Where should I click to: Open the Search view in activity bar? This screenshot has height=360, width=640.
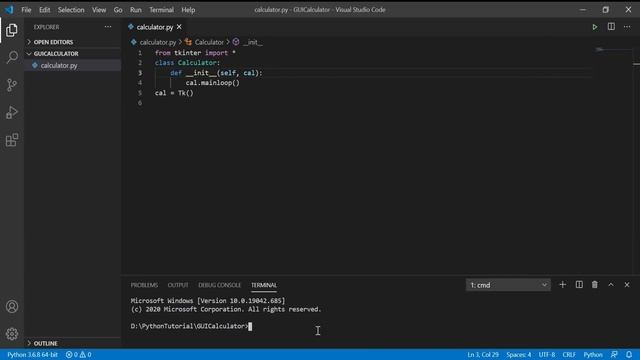coord(12,57)
